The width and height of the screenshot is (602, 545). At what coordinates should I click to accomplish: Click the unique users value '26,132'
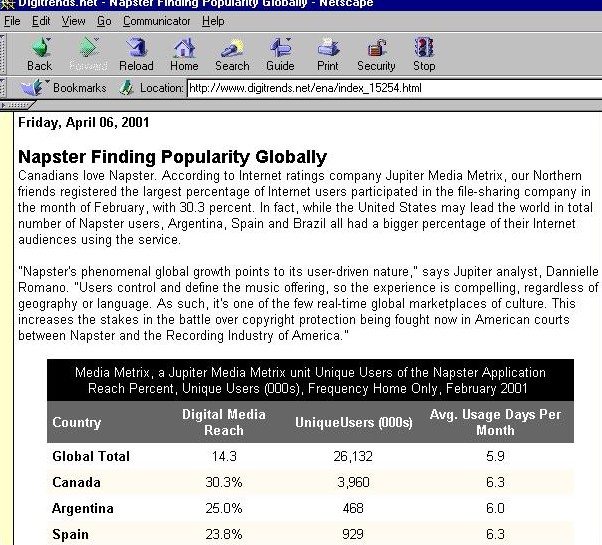click(x=353, y=456)
